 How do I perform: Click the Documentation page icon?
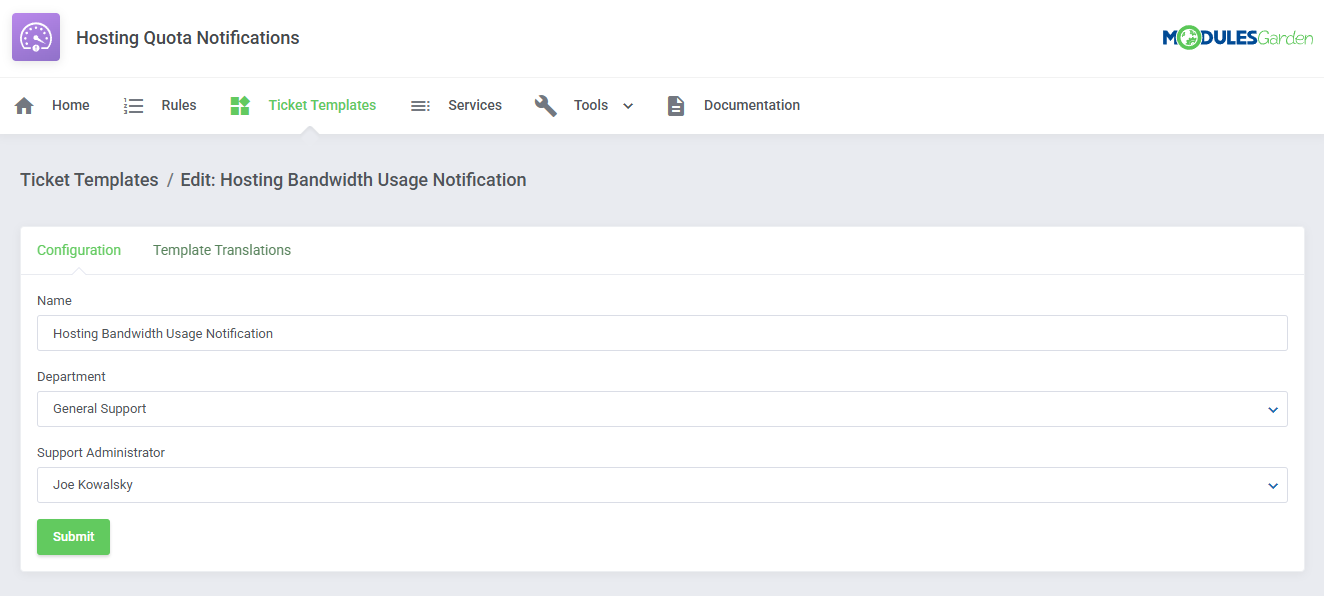click(x=675, y=104)
